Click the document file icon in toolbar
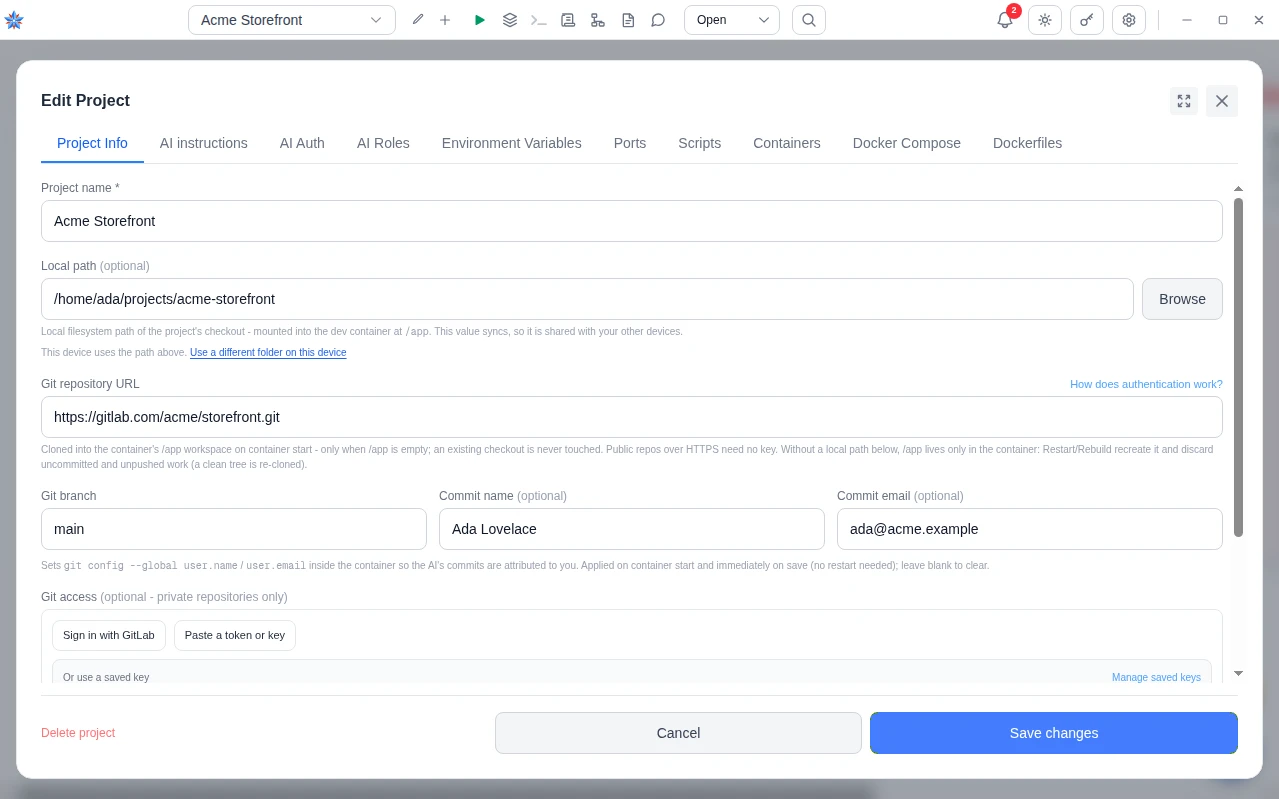The image size is (1279, 799). tap(628, 20)
